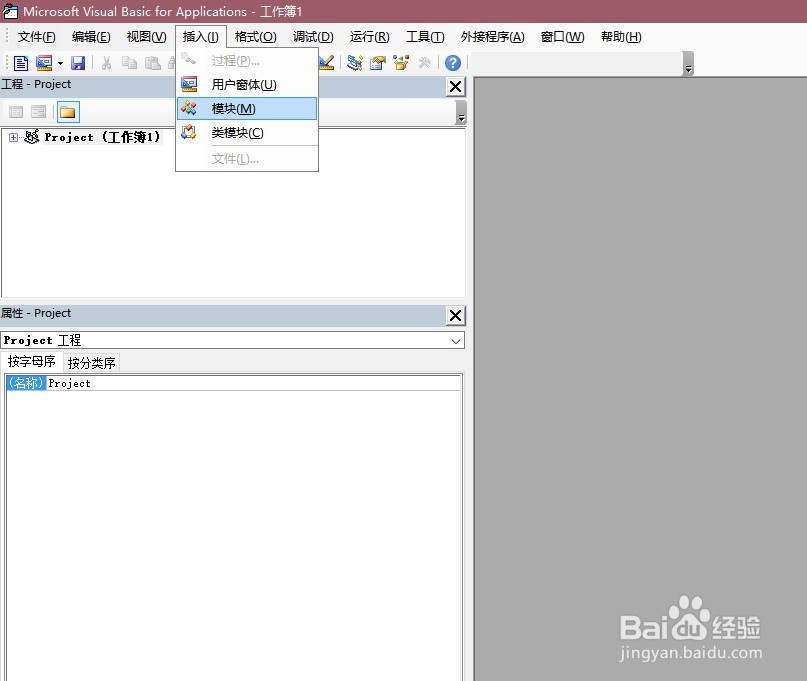Screen dimensions: 807x681
Task: Open the 外接程序(A) menu
Action: click(493, 37)
